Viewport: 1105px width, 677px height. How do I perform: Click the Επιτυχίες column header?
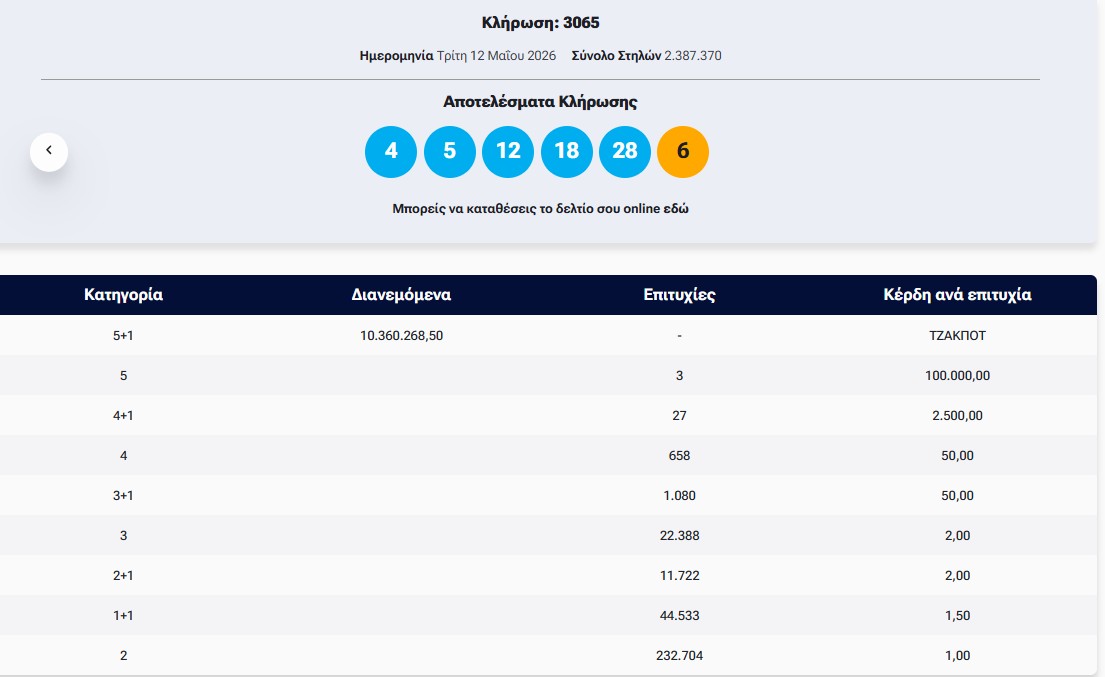coord(679,294)
